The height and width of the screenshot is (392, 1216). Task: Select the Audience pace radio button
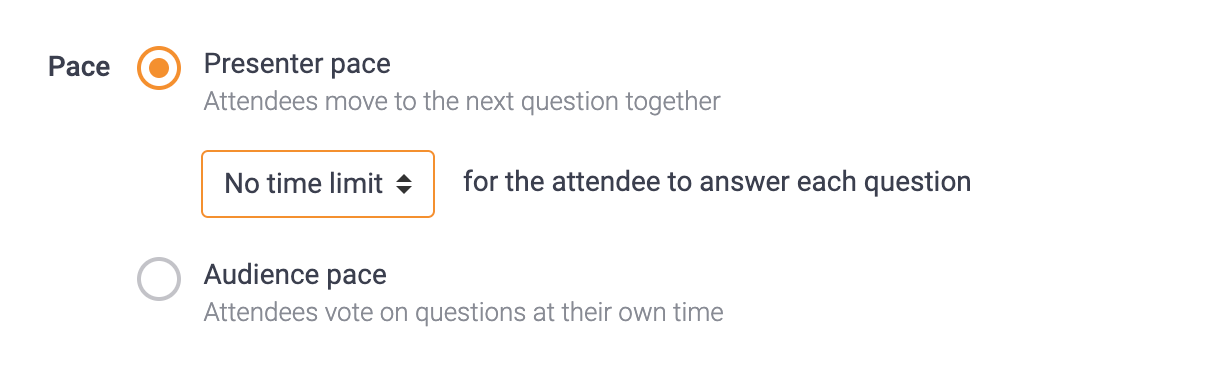(x=158, y=279)
